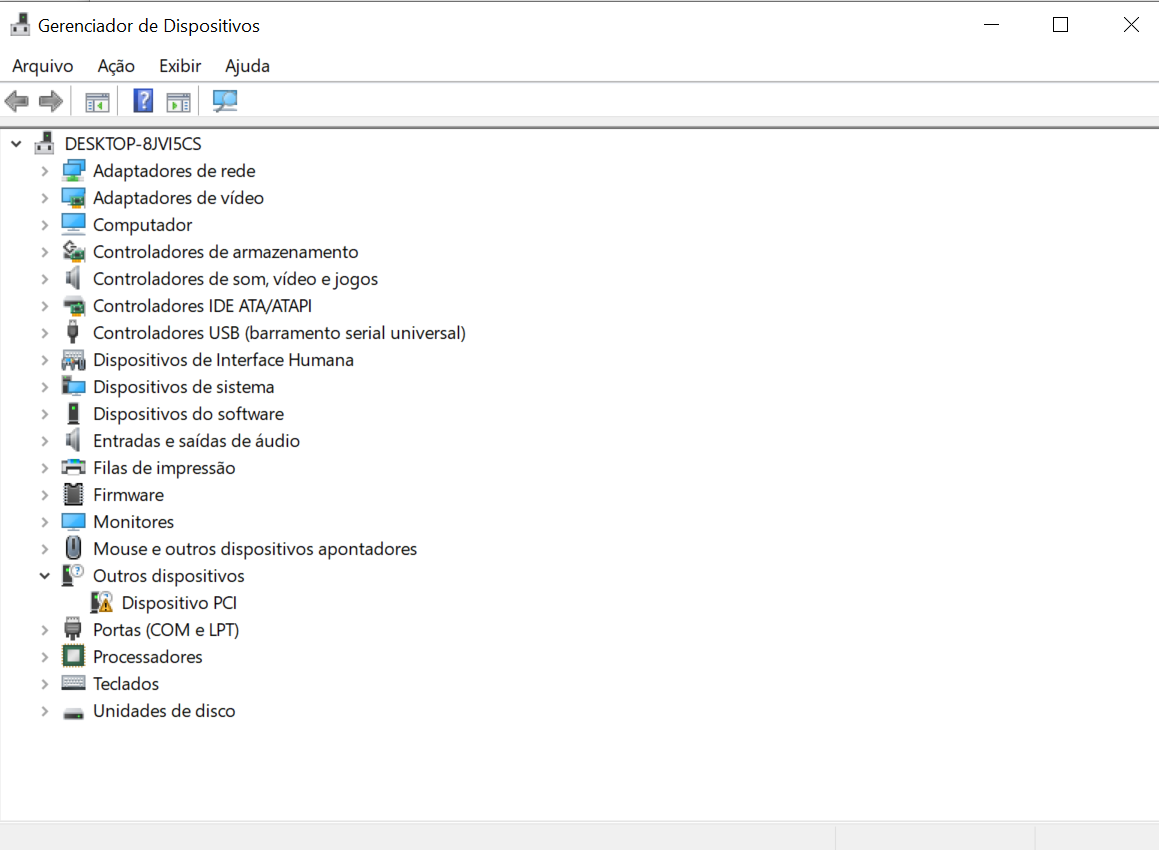1159x850 pixels.
Task: Select Controladores de armazenamento label
Action: 225,252
